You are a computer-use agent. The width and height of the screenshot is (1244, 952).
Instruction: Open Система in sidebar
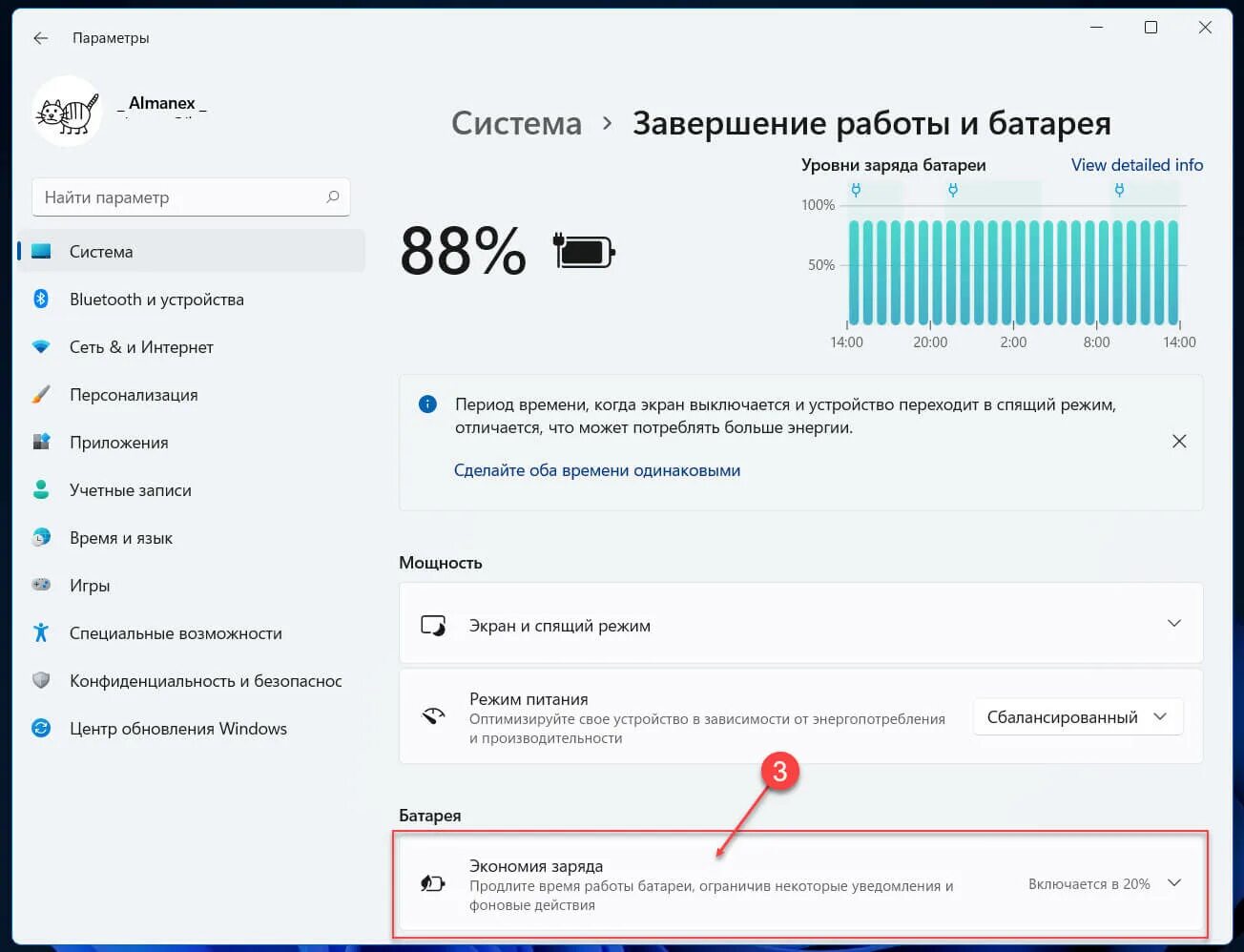(x=191, y=252)
